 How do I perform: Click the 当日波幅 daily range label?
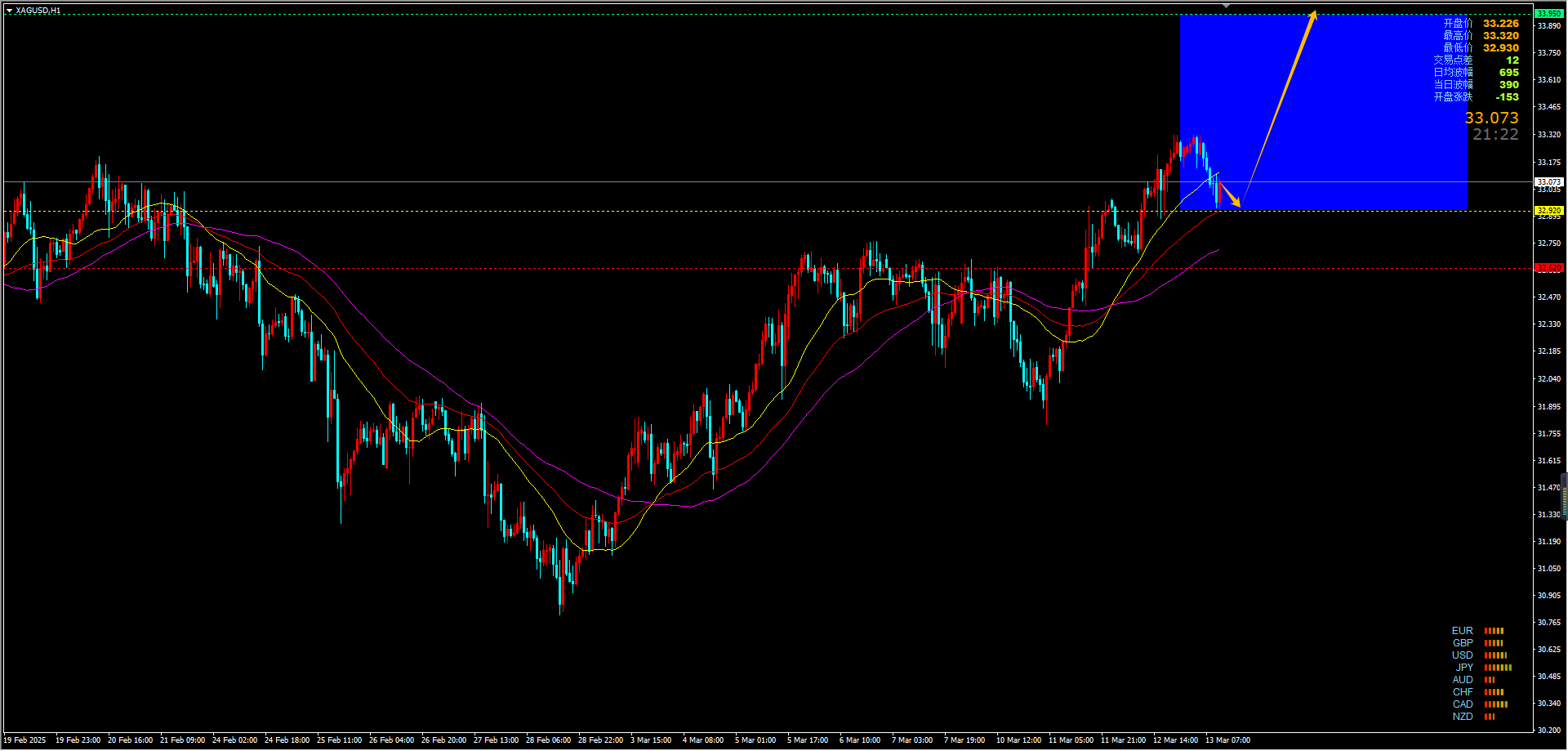click(x=1453, y=85)
